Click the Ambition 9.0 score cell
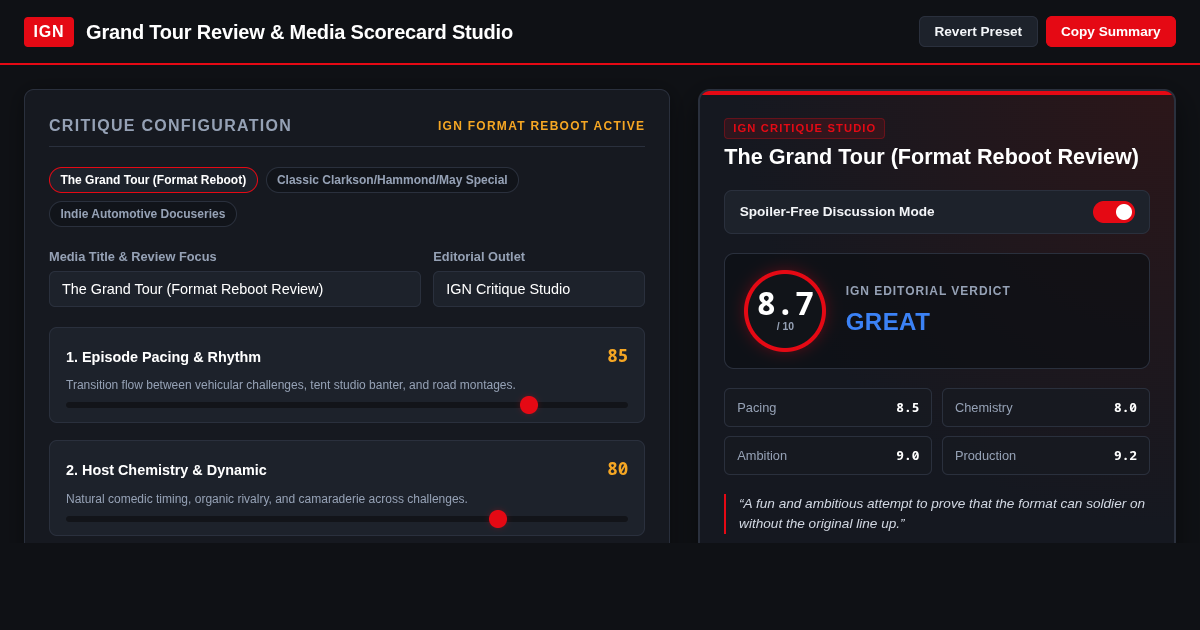1200x630 pixels. [828, 456]
